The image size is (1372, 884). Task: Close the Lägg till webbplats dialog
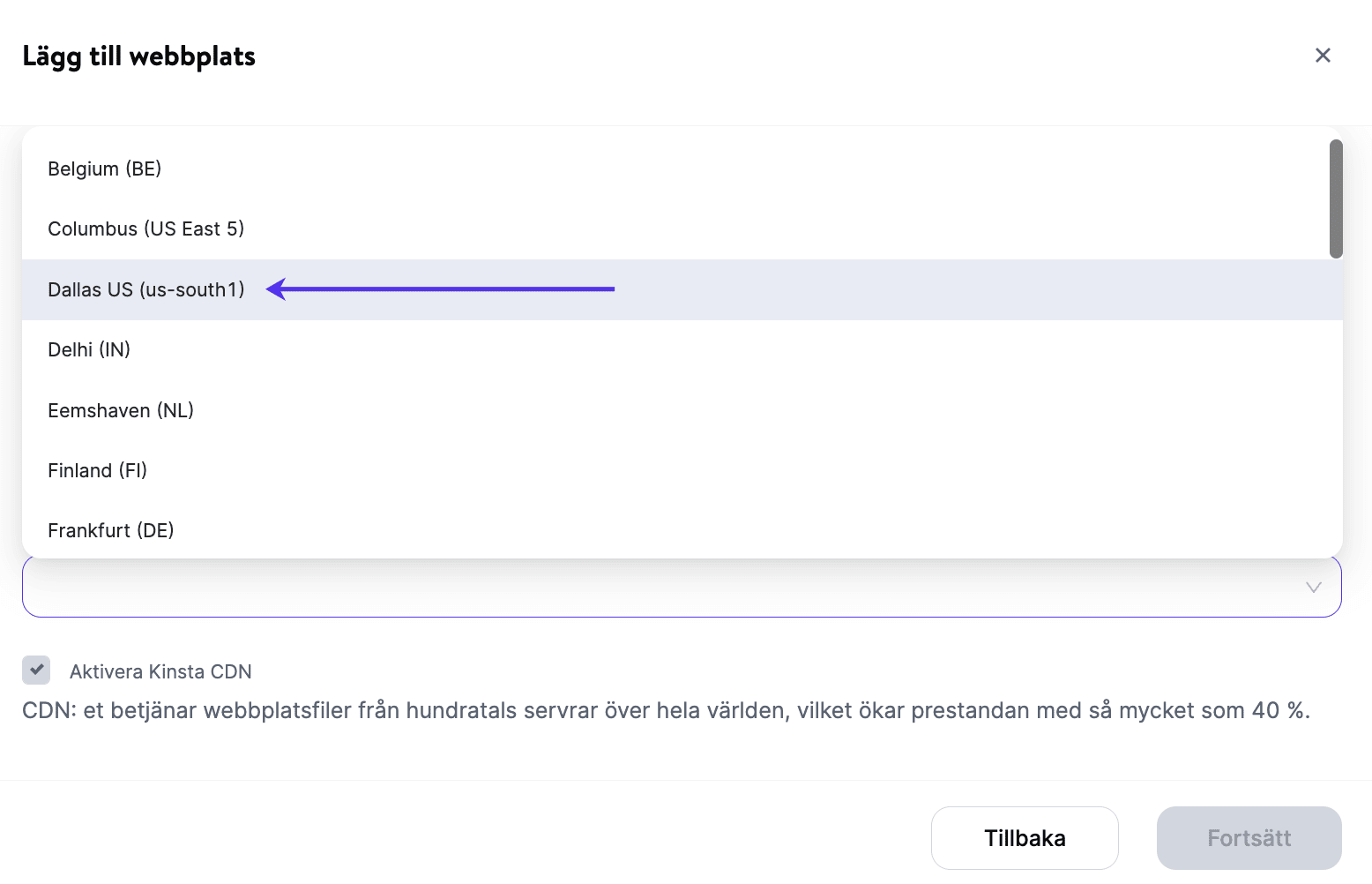point(1323,56)
